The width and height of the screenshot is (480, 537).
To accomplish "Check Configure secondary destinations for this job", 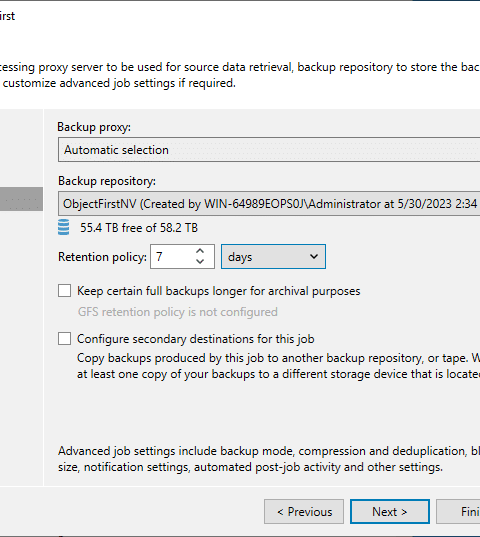I will tap(64, 339).
